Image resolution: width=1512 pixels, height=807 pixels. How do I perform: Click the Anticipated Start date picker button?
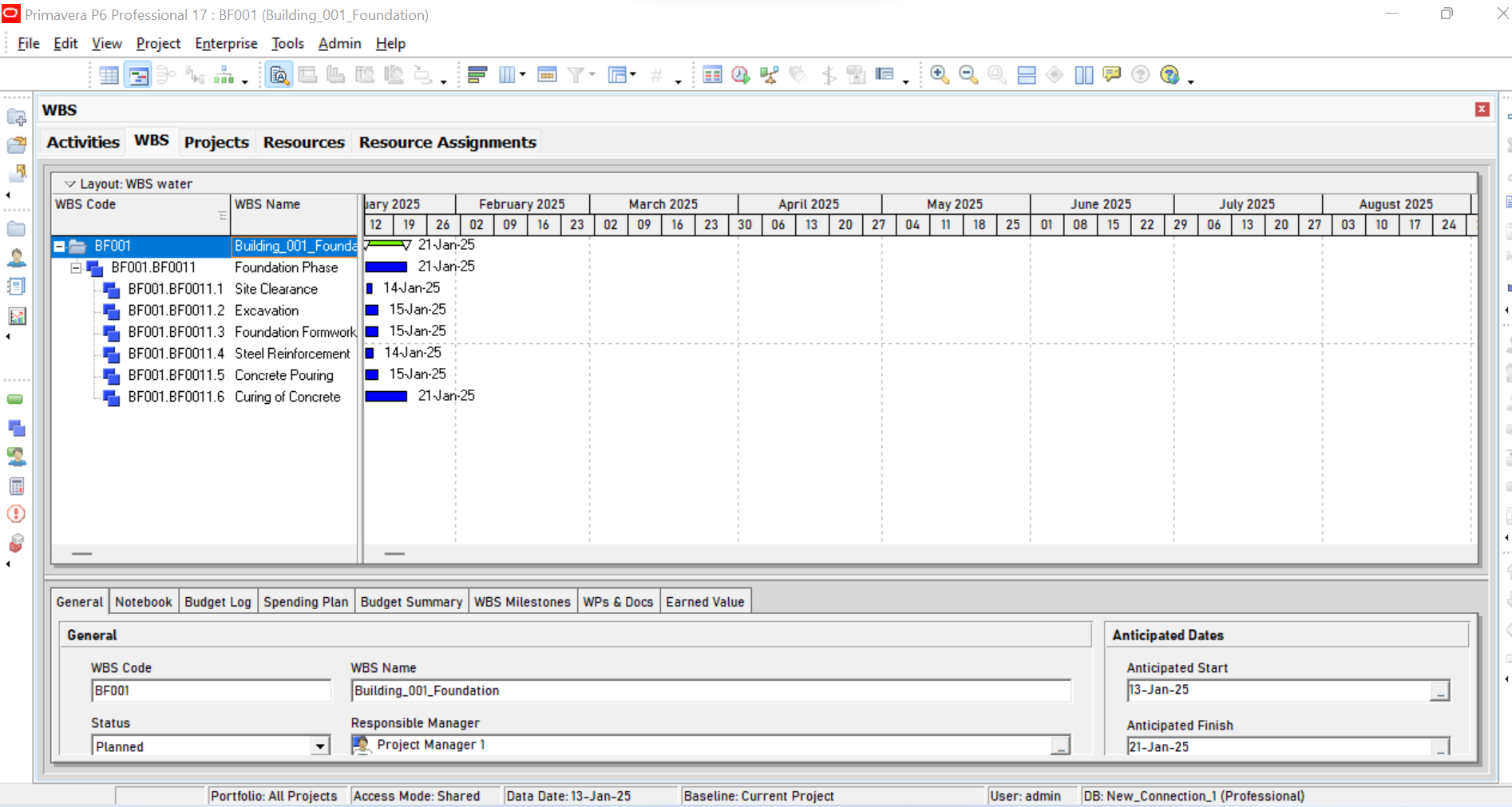(x=1439, y=690)
